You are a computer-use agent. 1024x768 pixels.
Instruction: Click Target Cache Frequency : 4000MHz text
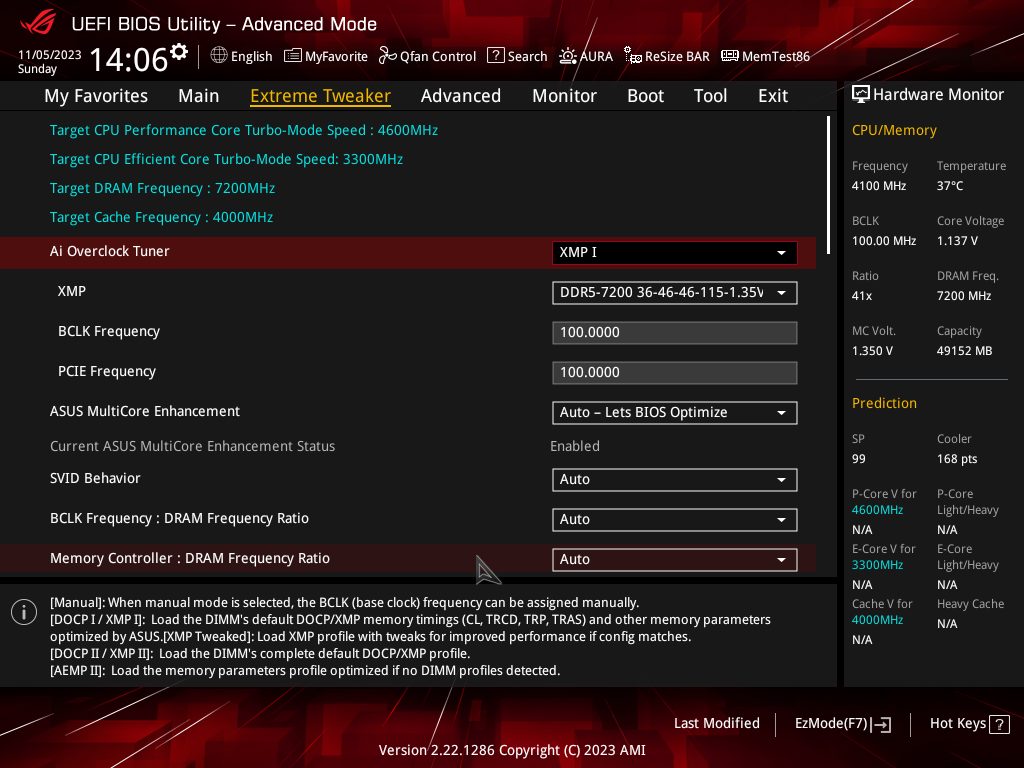click(x=161, y=217)
